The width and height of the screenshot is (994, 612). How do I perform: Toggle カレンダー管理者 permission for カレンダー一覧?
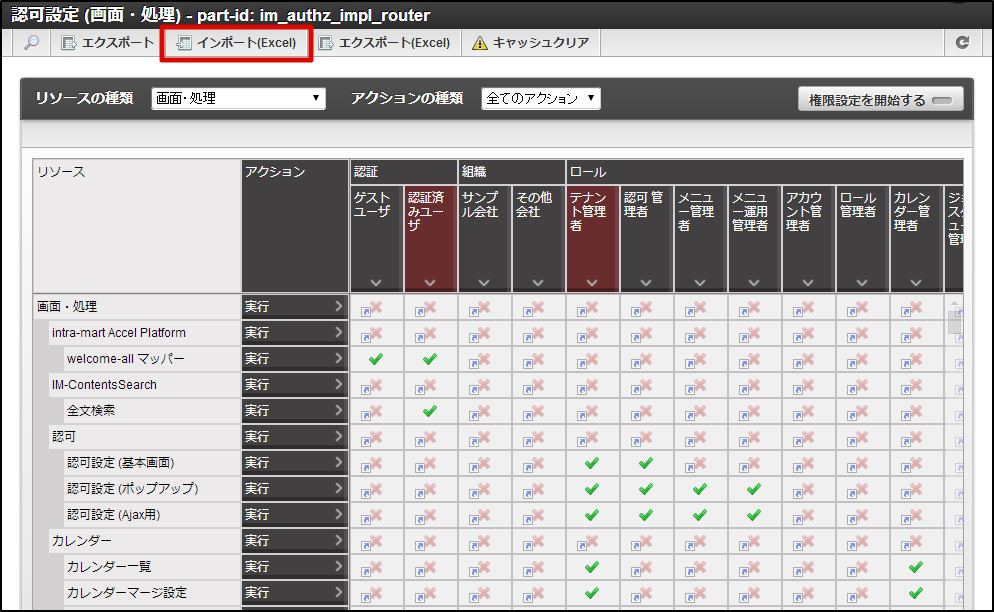(x=916, y=566)
